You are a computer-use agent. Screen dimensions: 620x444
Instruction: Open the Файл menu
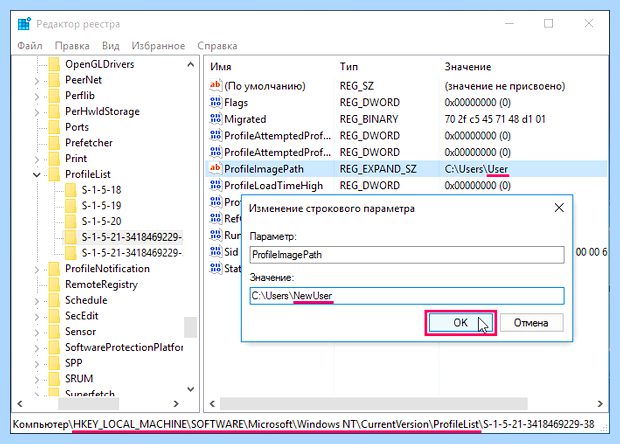coord(30,46)
